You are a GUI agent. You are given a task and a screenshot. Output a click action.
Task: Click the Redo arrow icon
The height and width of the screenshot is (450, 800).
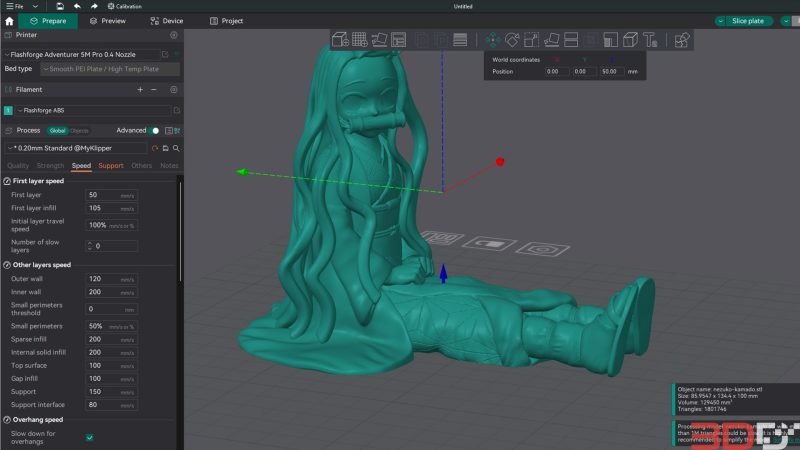(94, 6)
